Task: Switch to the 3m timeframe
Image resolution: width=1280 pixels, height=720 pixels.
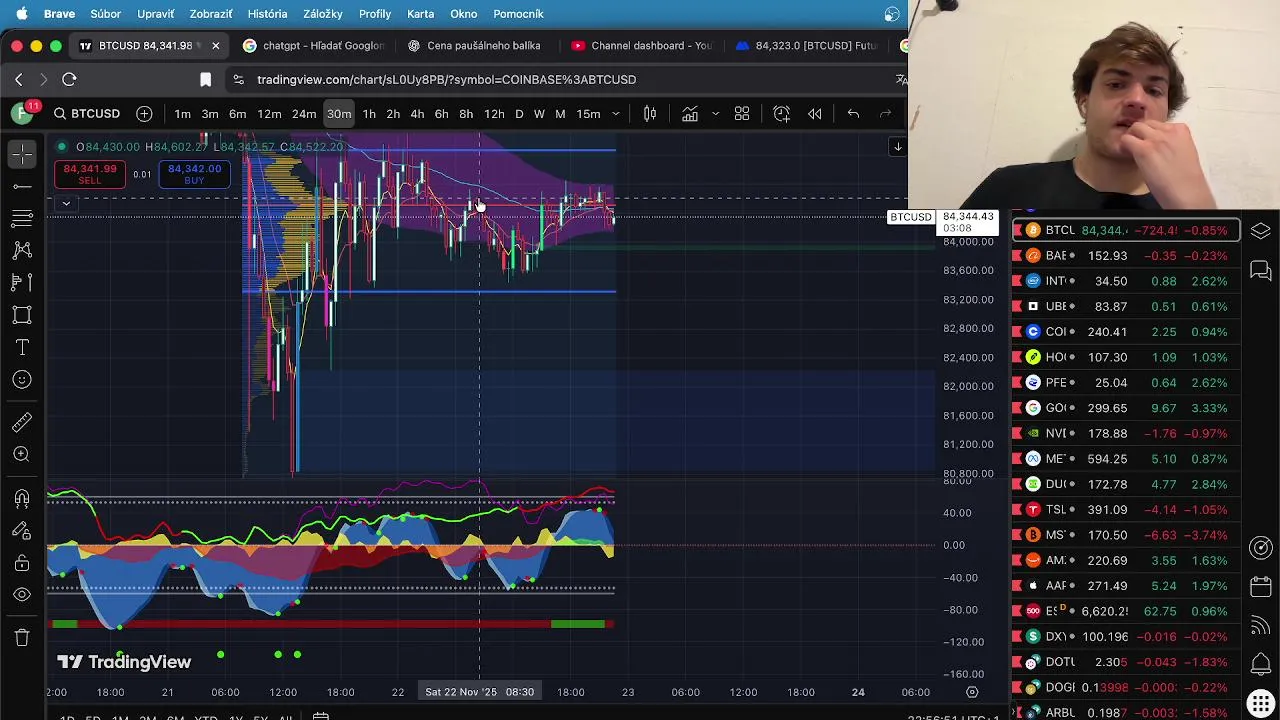Action: (210, 114)
